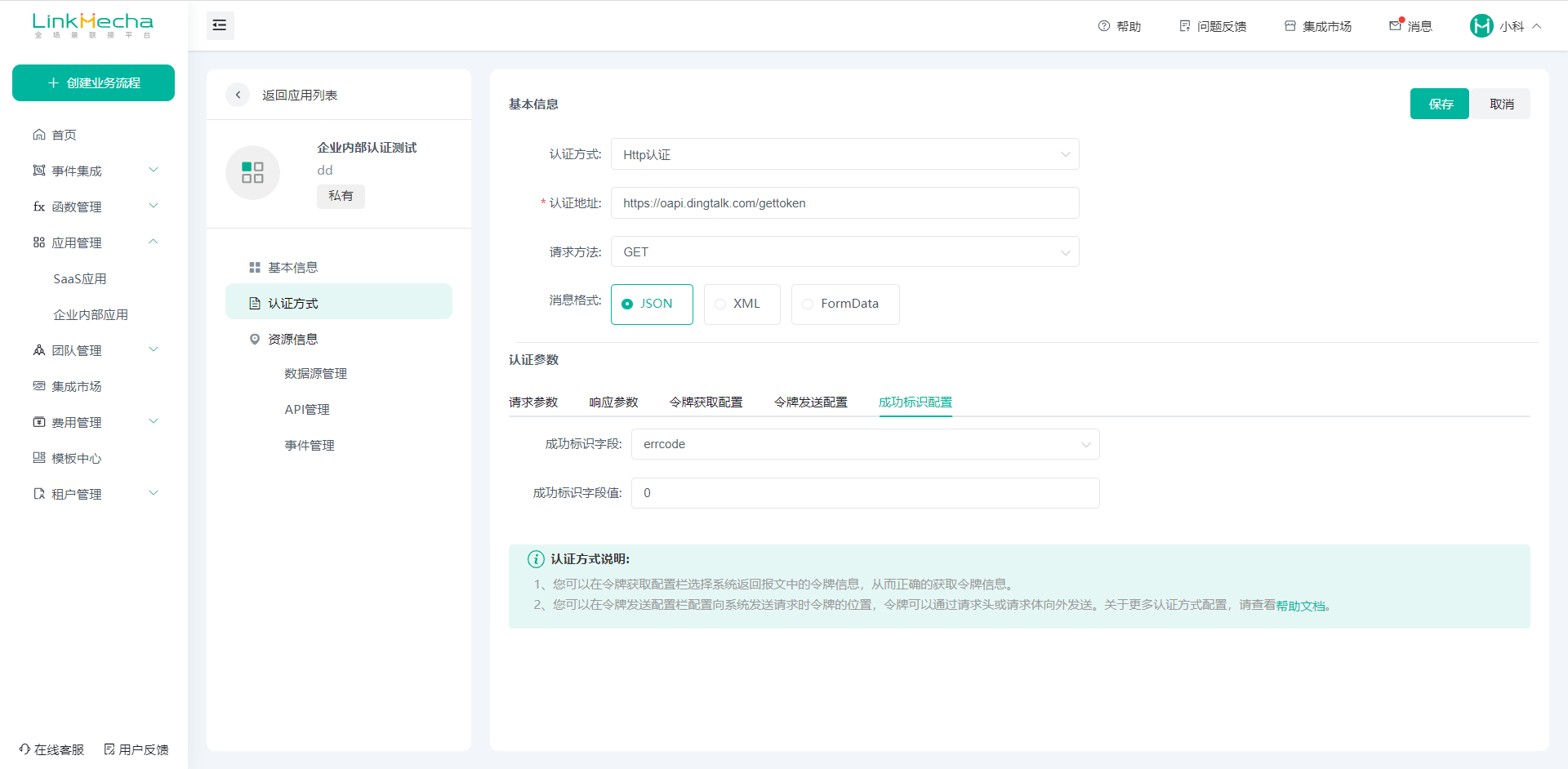Click the 集成市场 sidebar icon

(39, 386)
